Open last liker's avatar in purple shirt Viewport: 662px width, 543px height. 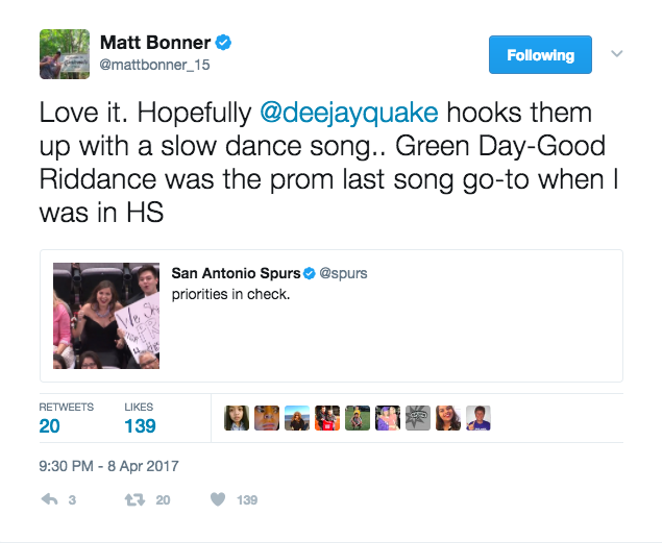click(x=478, y=418)
